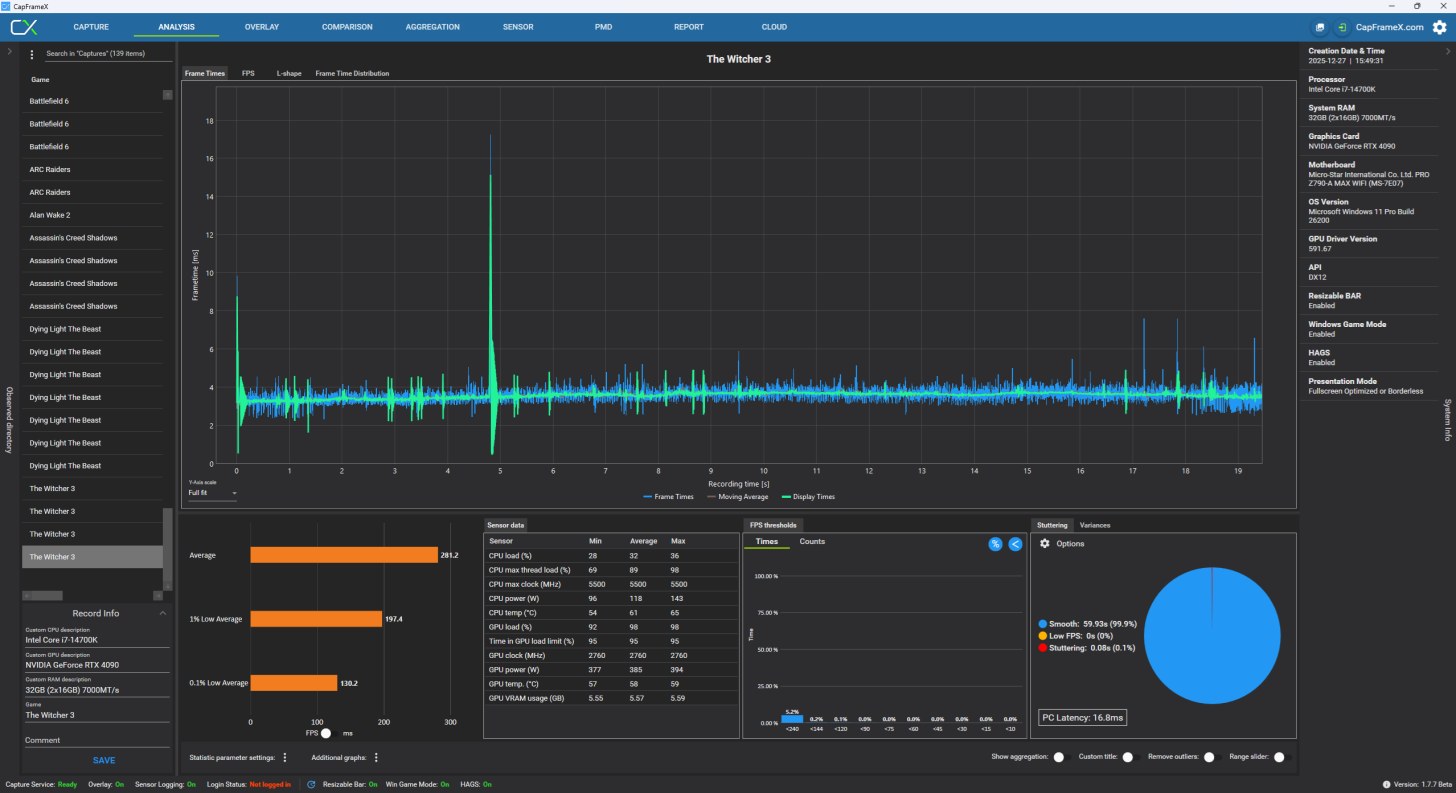Open Statistic parameter settings three-dot menu
Screen dimensions: 1456x793
click(x=285, y=758)
